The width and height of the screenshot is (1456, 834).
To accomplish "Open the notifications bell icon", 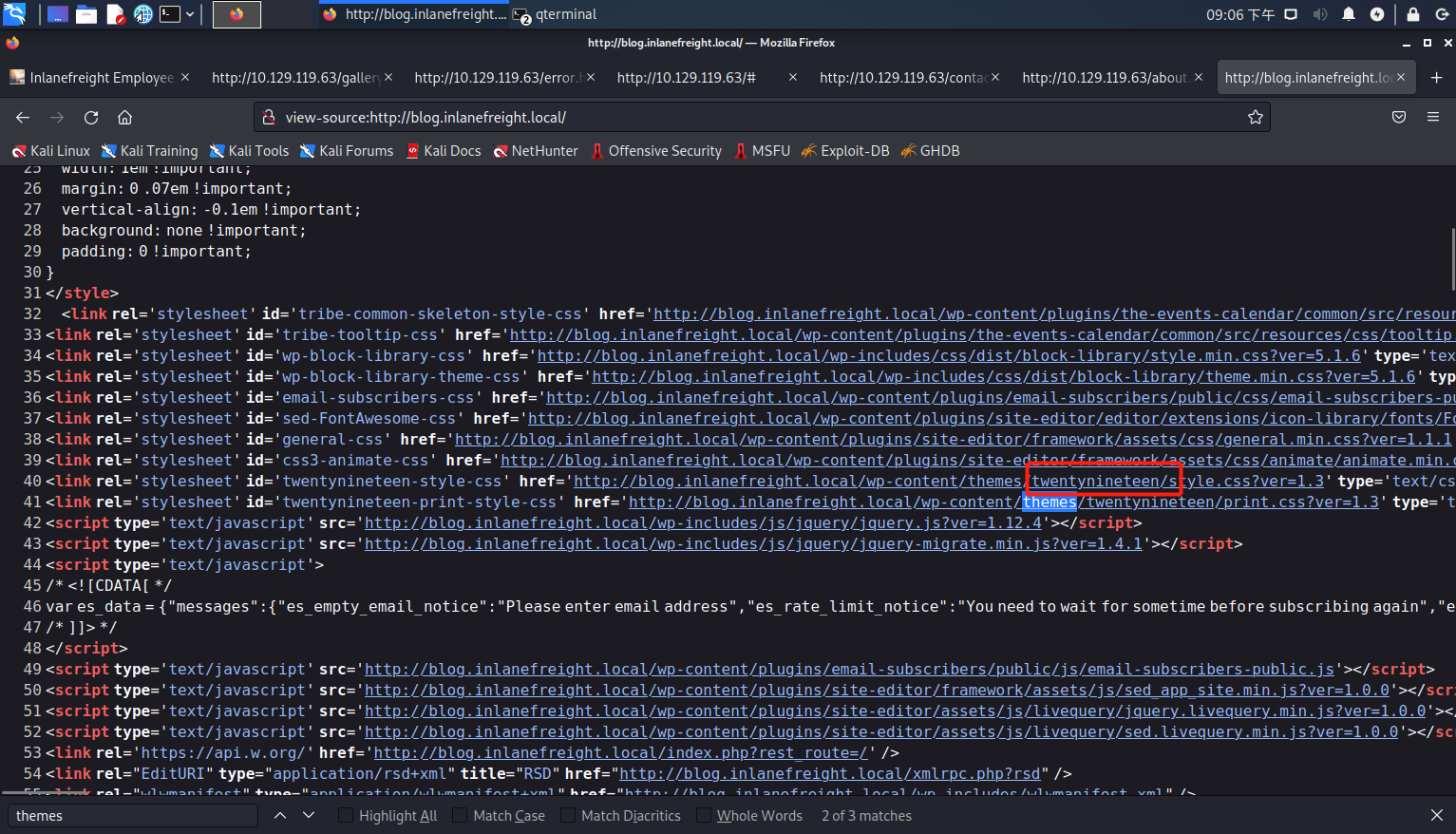I will point(1349,14).
